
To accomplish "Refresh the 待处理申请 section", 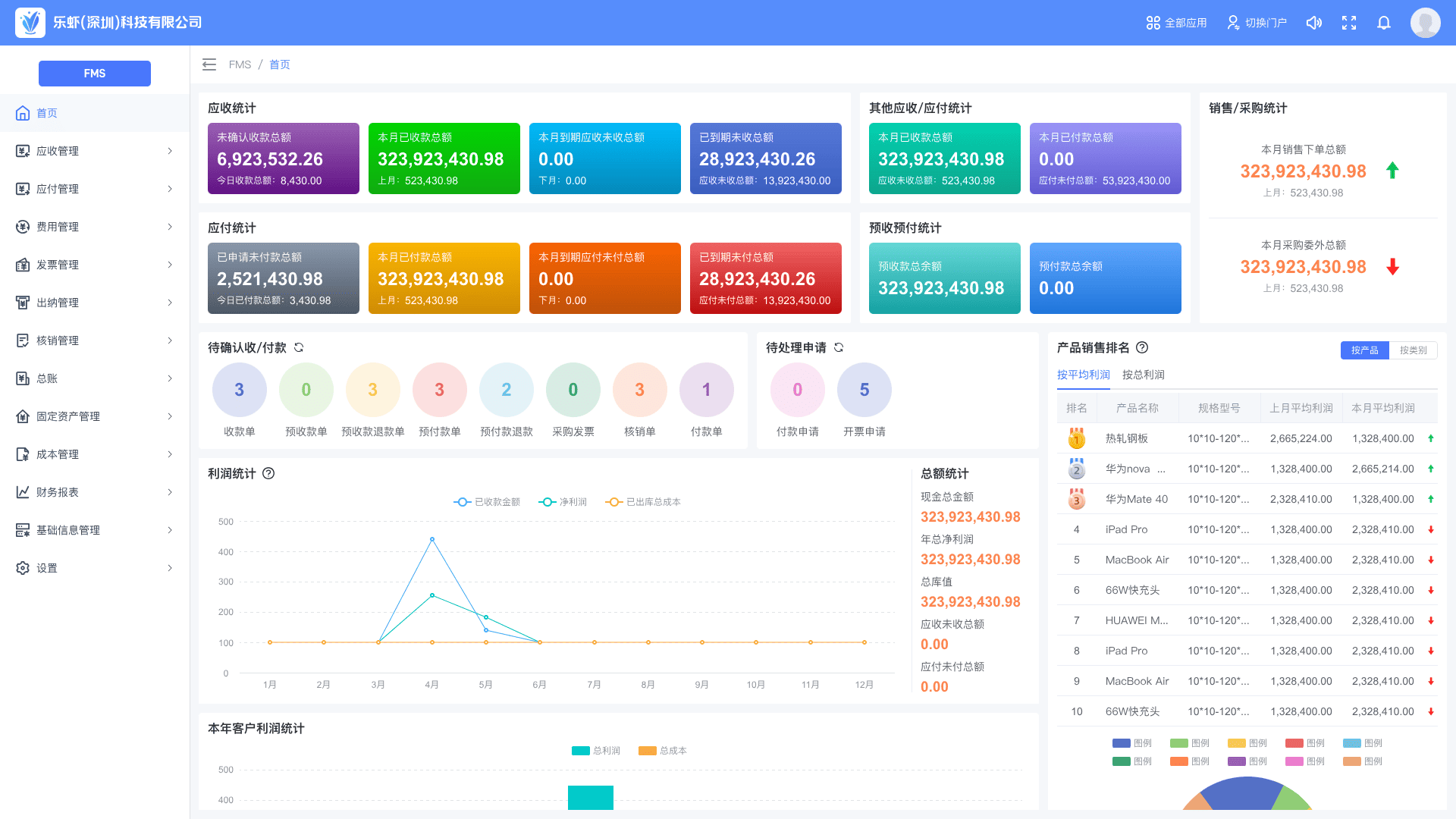I will 839,347.
